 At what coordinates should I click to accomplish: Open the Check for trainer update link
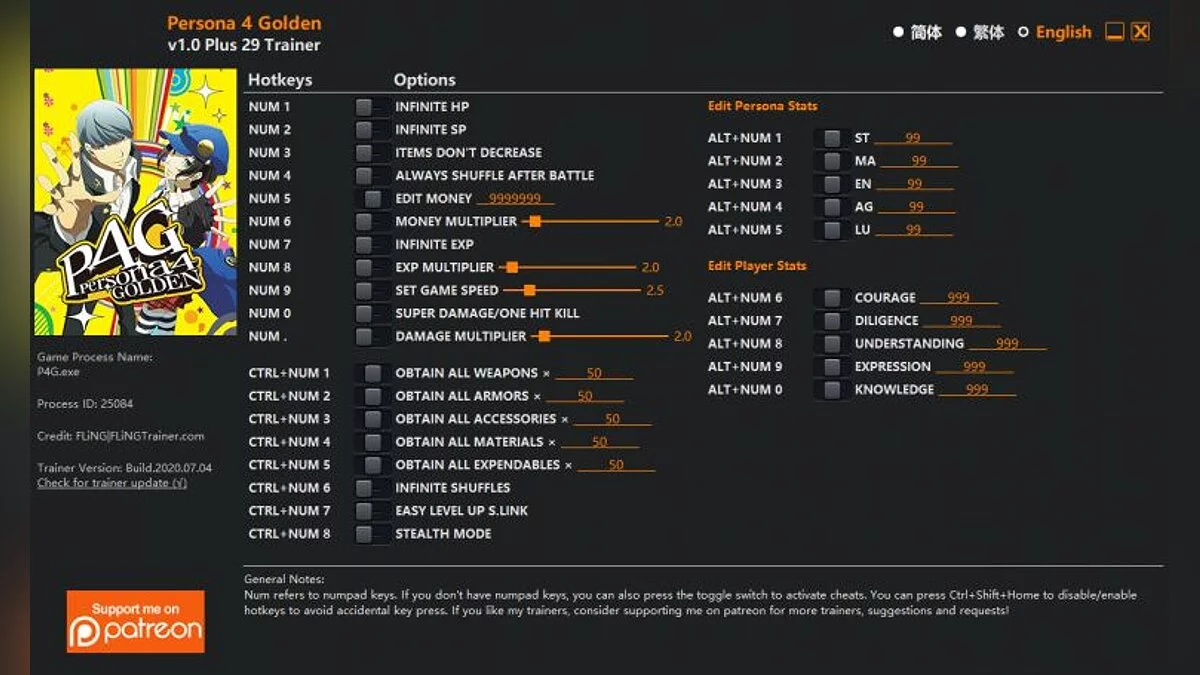[x=112, y=483]
